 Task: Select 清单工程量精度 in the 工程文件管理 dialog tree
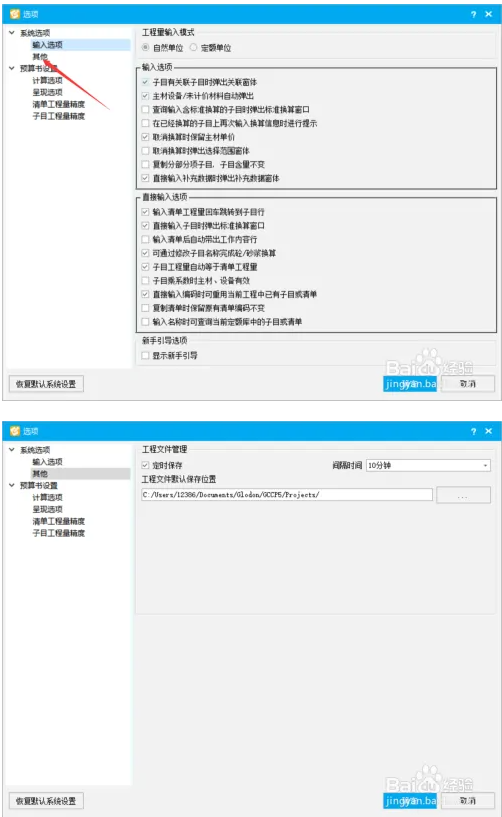(x=58, y=521)
